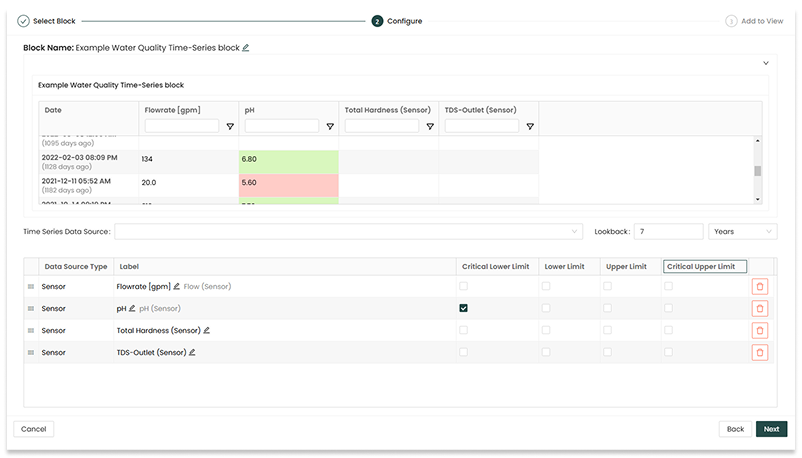Edit the pH label with pencil icon
Screen dimensions: 802x458
132,309
